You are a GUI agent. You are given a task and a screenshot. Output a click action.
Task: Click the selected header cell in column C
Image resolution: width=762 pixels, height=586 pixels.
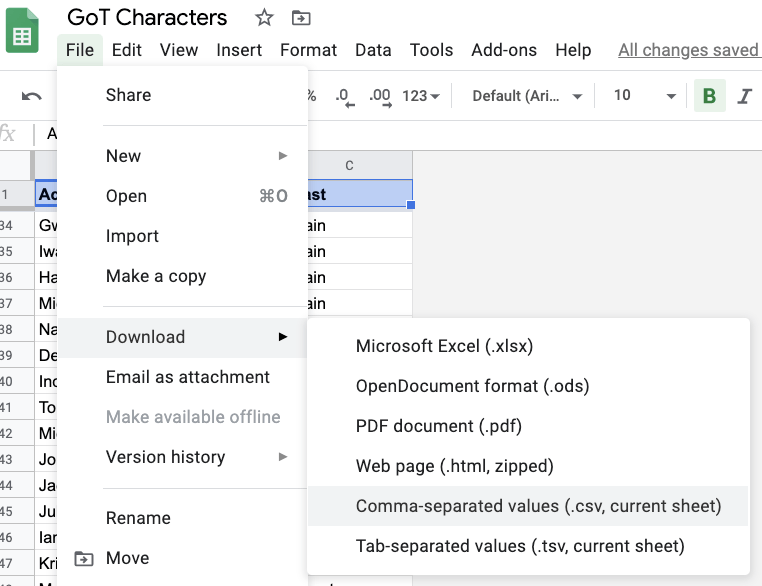click(x=360, y=194)
